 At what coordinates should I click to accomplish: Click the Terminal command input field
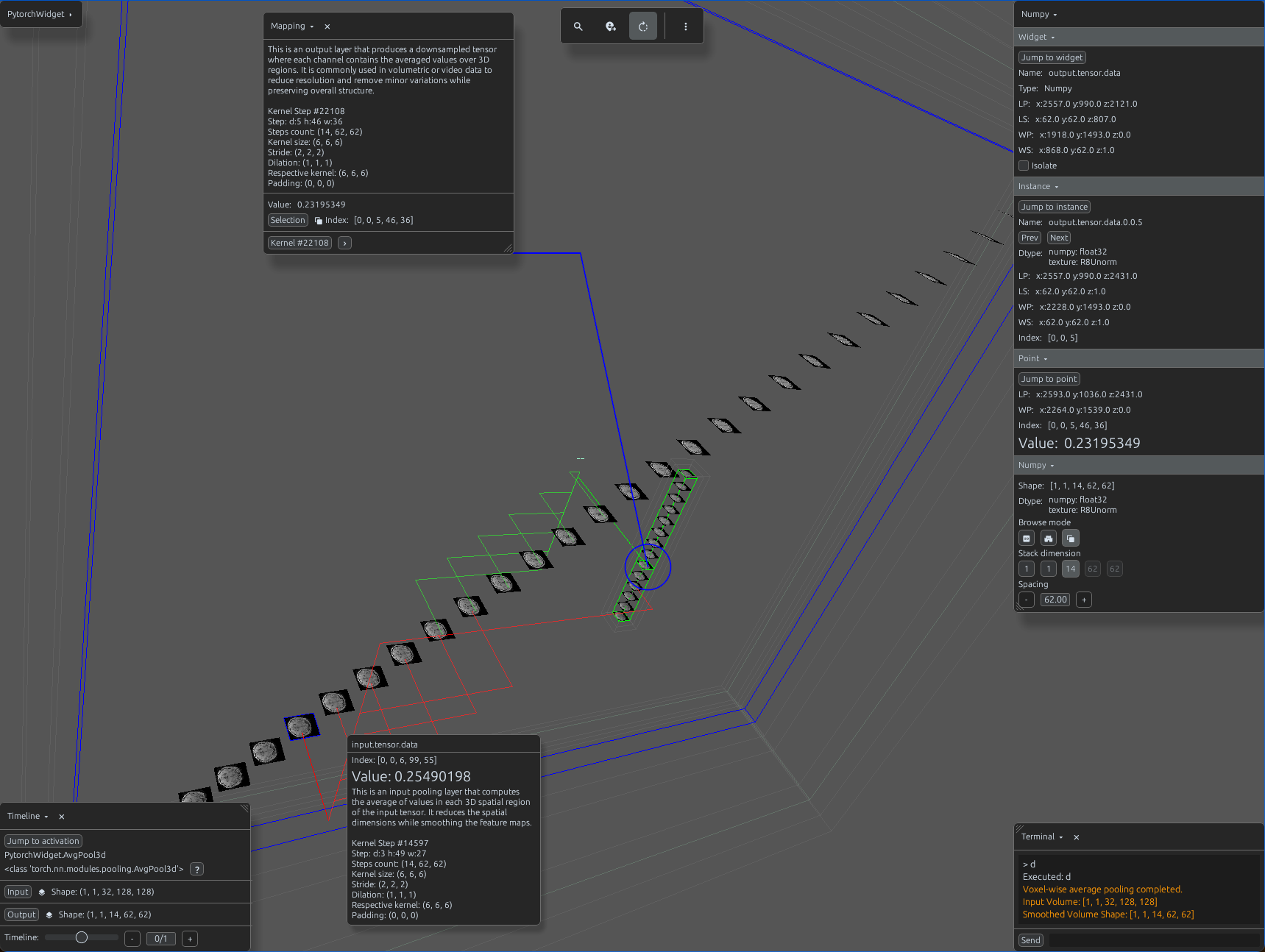(x=1154, y=940)
